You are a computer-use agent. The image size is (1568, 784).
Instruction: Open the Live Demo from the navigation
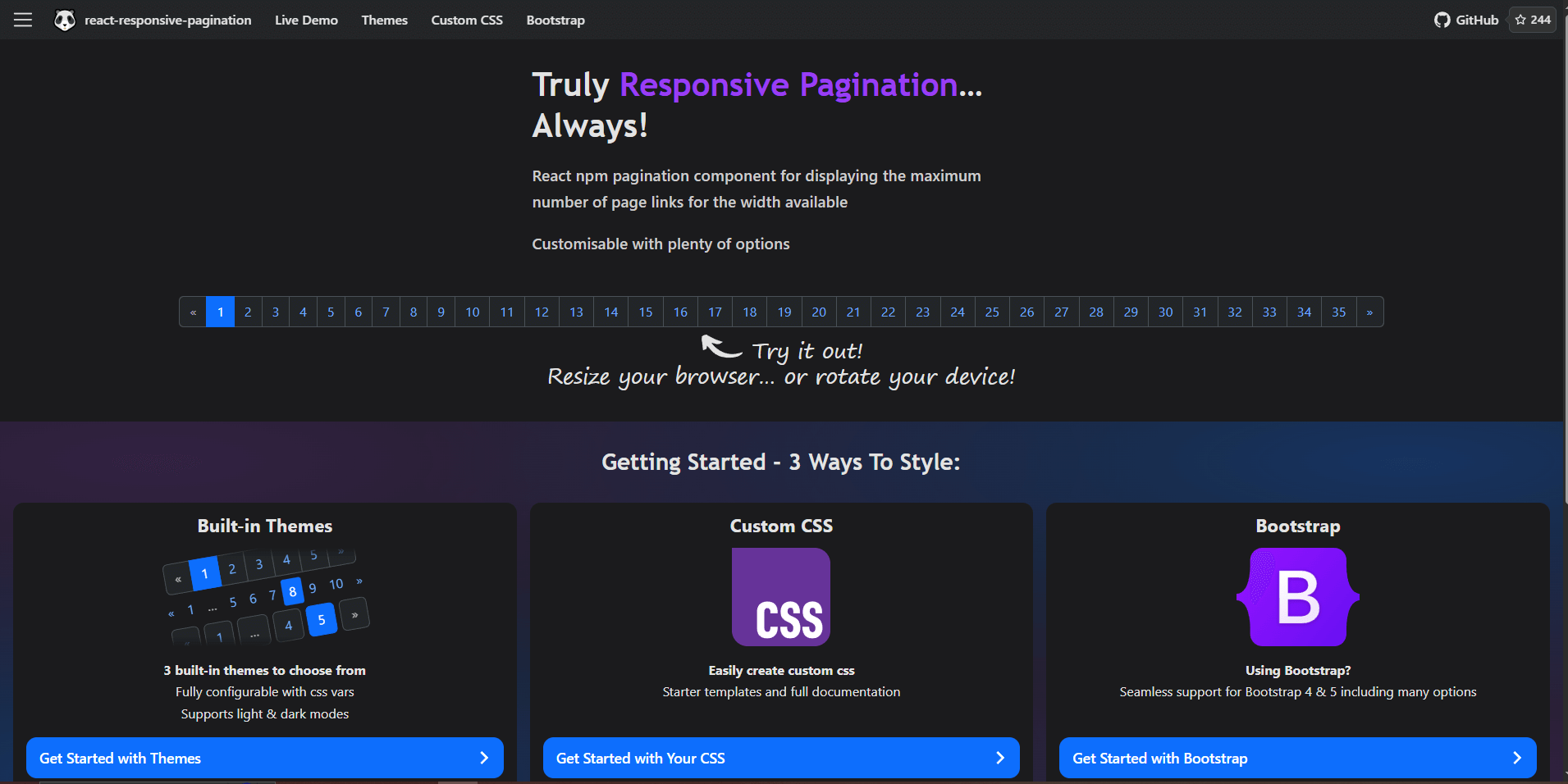point(306,20)
